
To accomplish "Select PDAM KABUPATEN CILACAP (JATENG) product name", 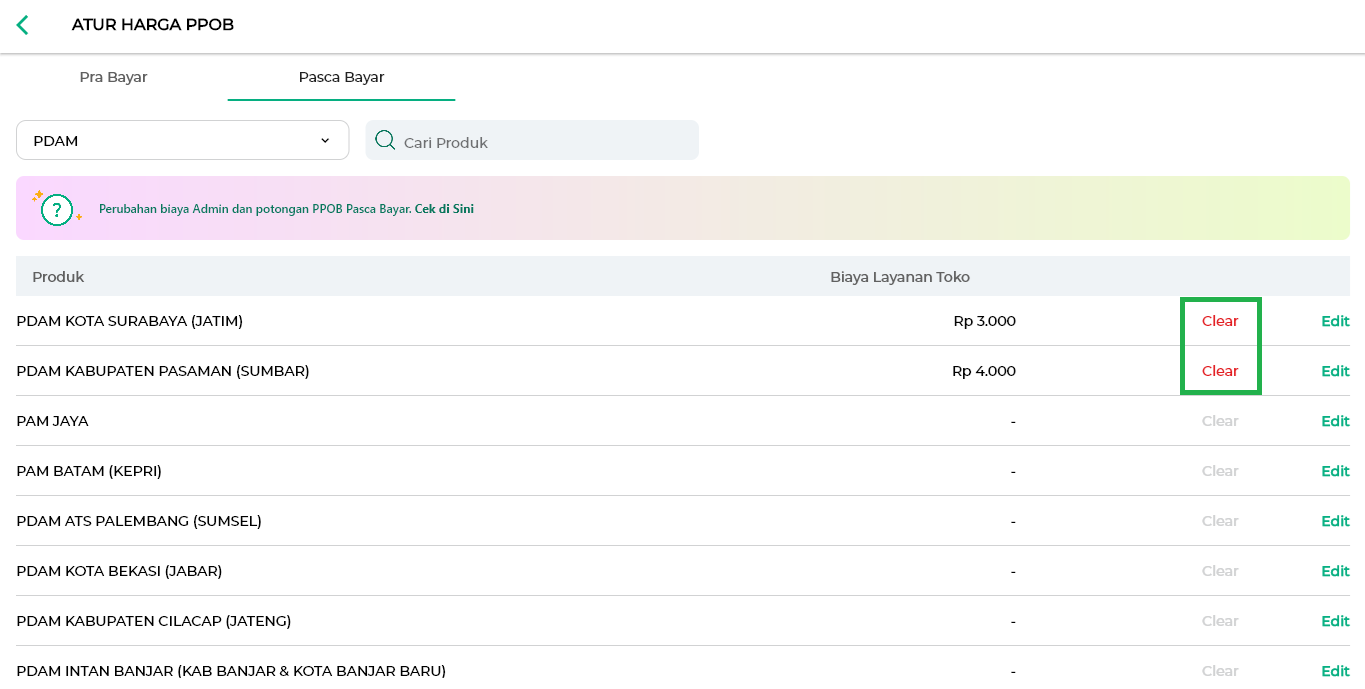I will pyautogui.click(x=154, y=621).
